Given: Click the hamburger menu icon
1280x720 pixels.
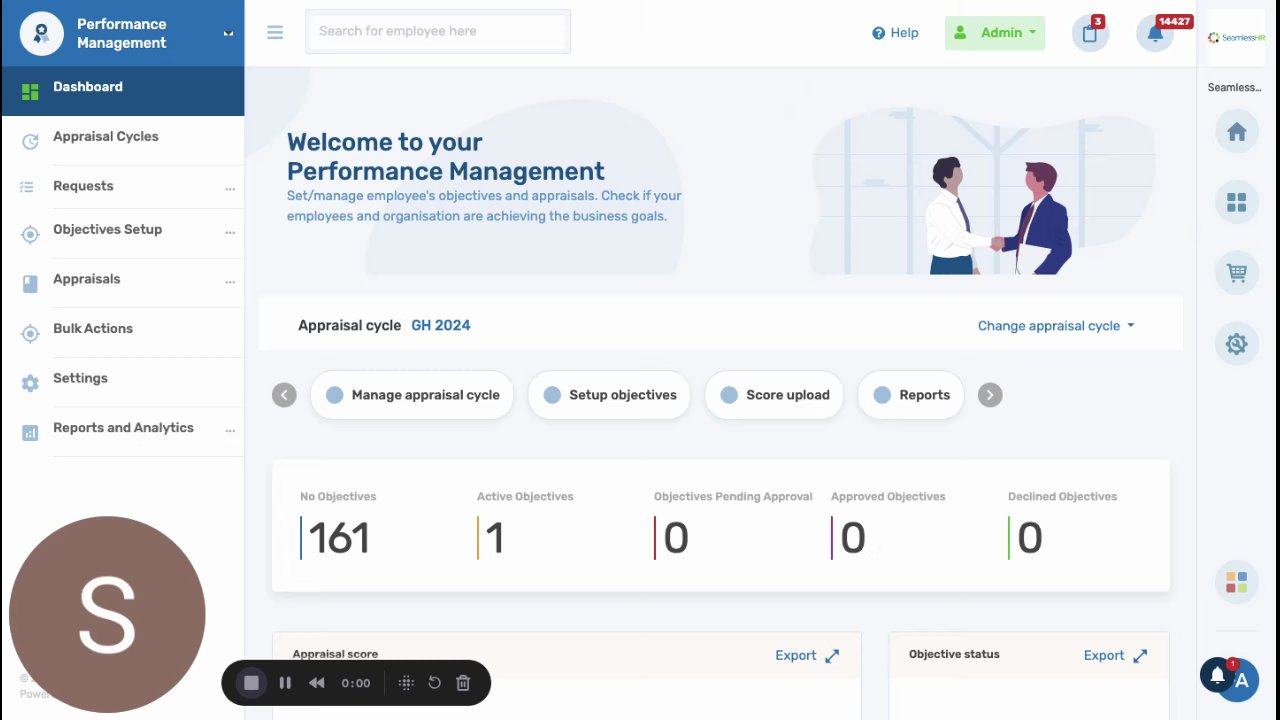Looking at the screenshot, I should point(275,32).
